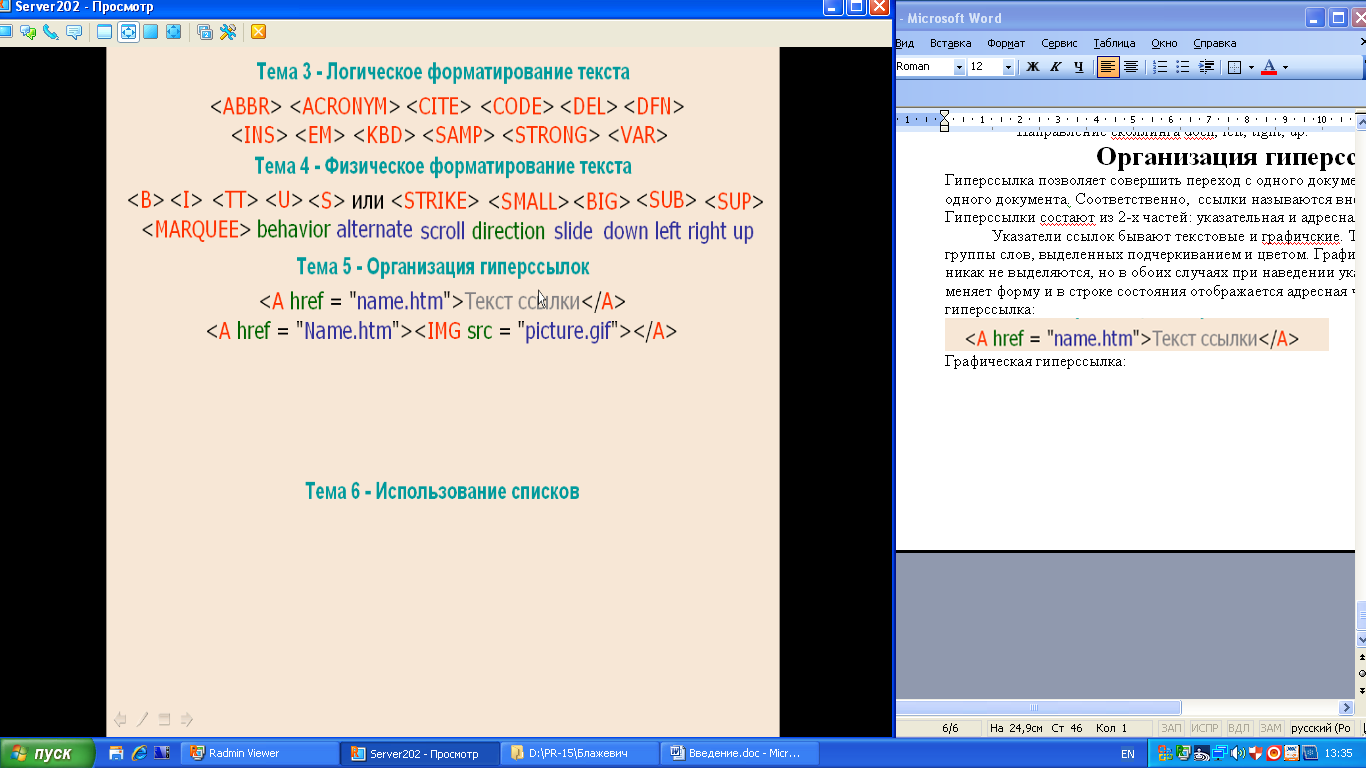Select normal window view mode icon
Screen dimensions: 1366x768
104,32
